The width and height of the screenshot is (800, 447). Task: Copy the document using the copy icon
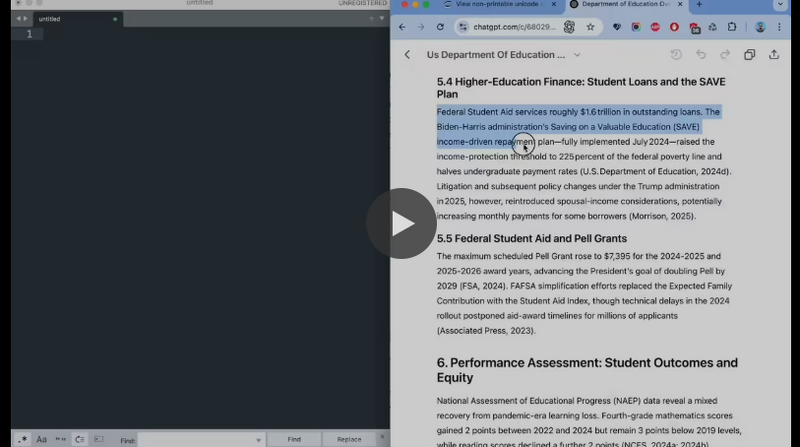coord(749,55)
